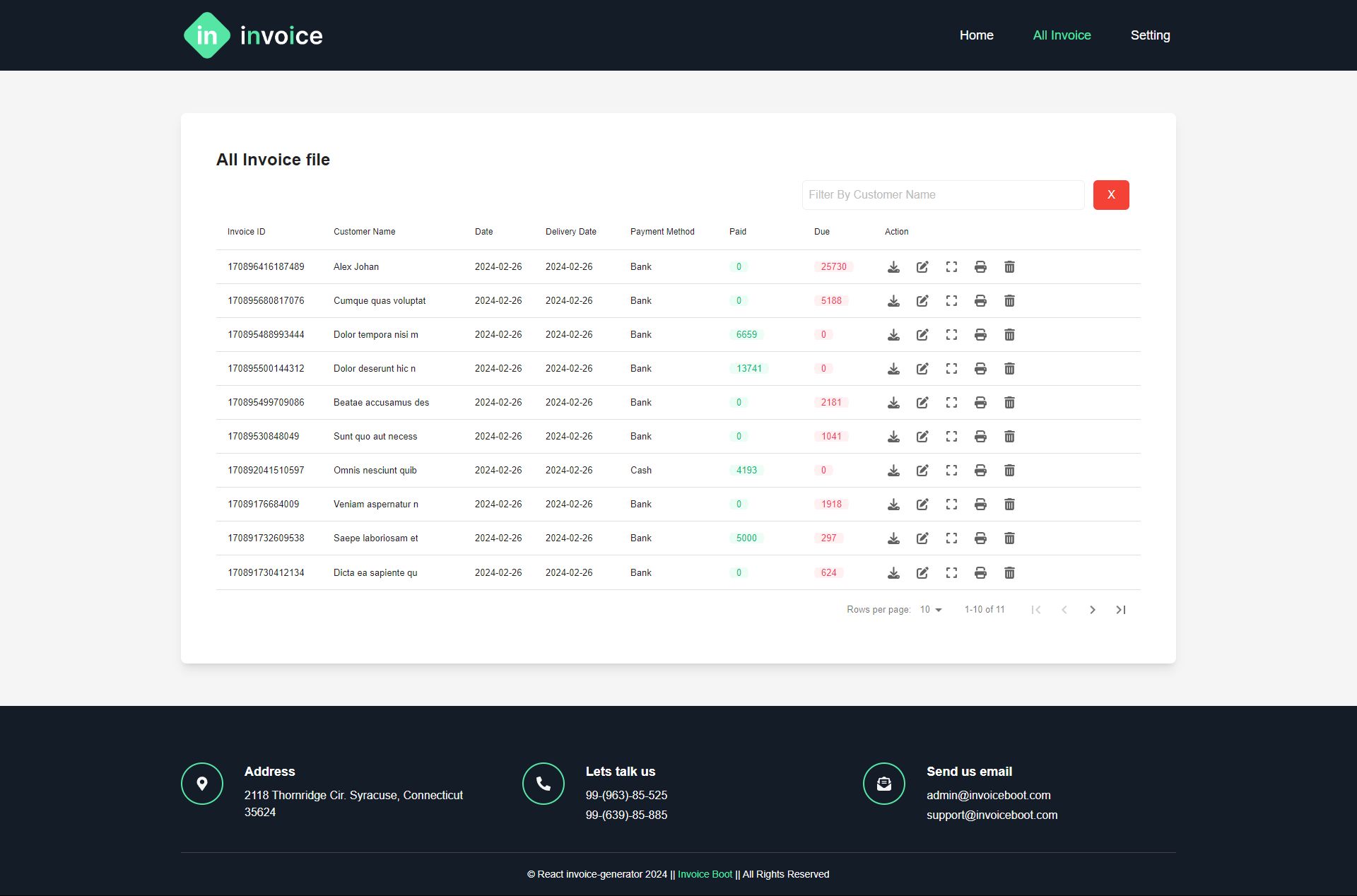The image size is (1357, 896).
Task: Select the All Invoice nav link
Action: (x=1062, y=35)
